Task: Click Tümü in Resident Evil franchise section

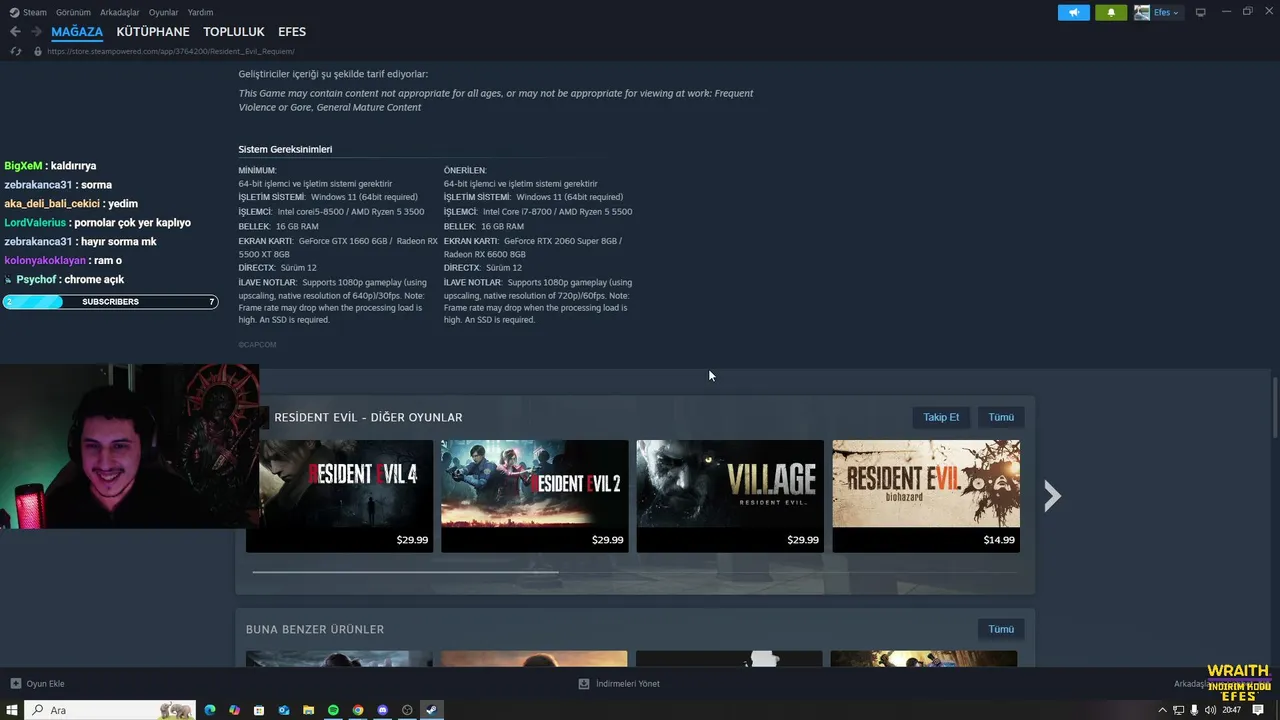Action: pos(1001,417)
